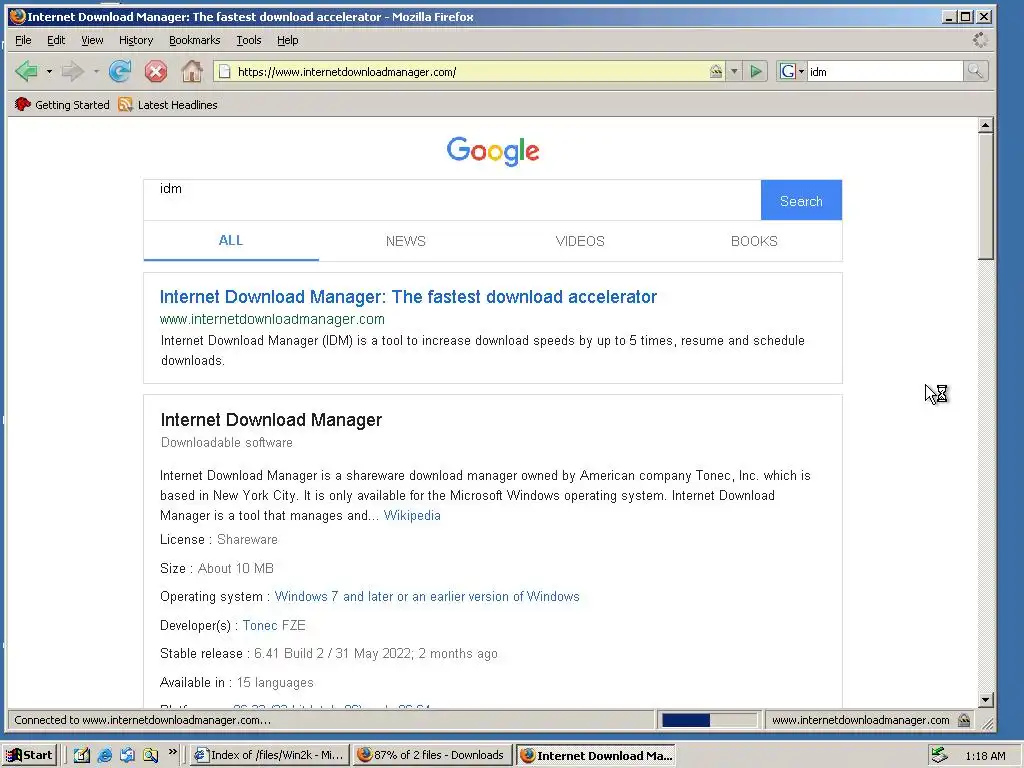1024x768 pixels.
Task: Click the About 10 MB size value
Action: coord(236,568)
